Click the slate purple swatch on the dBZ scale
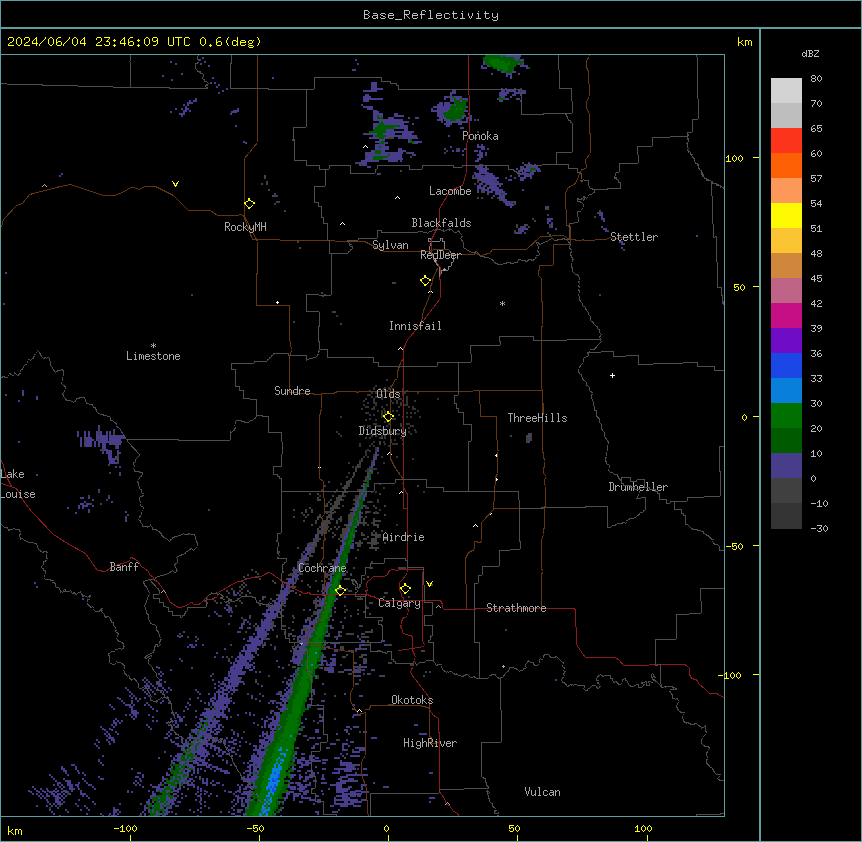862x842 pixels. 786,466
